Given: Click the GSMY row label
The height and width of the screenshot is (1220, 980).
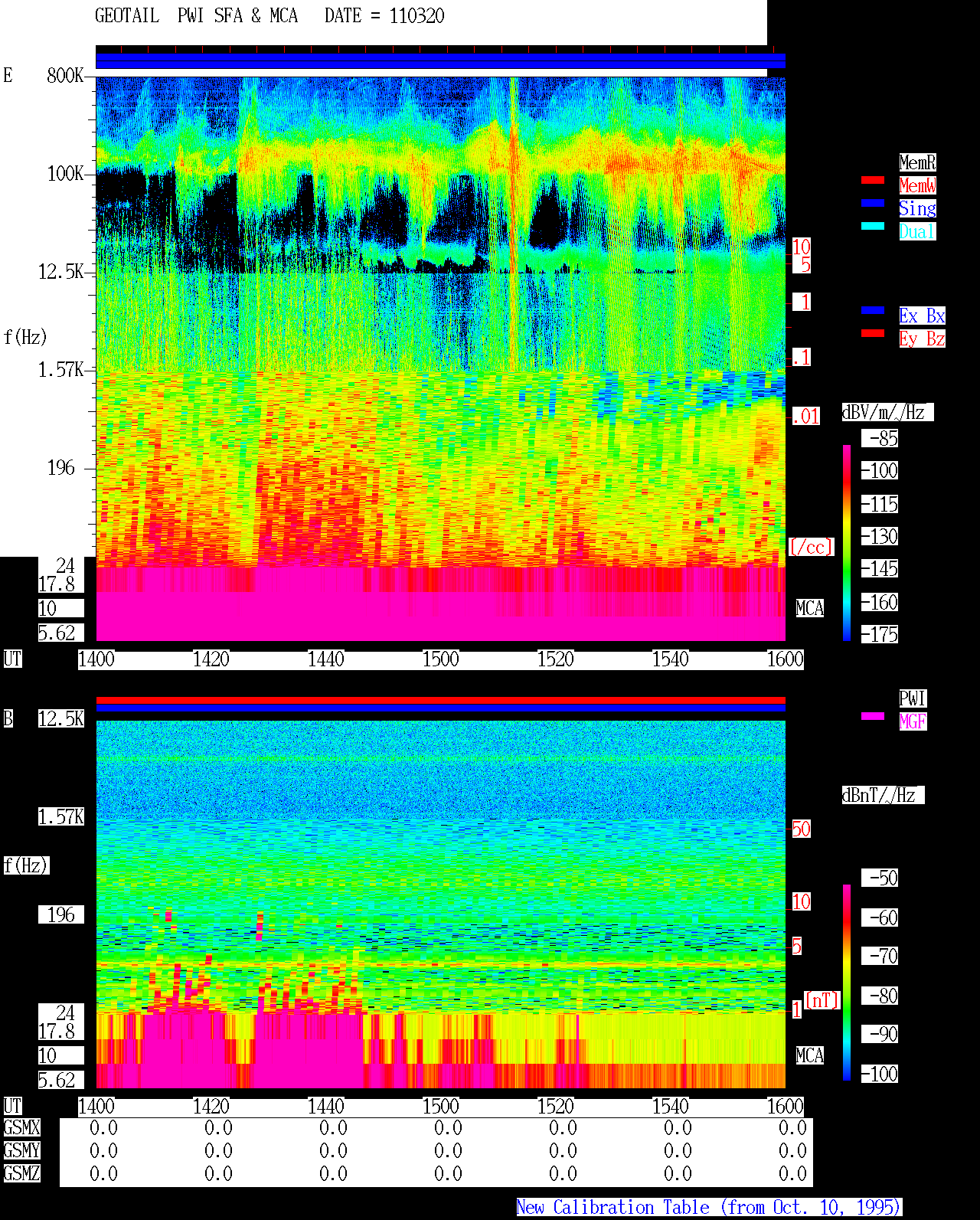Looking at the screenshot, I should 21,1150.
